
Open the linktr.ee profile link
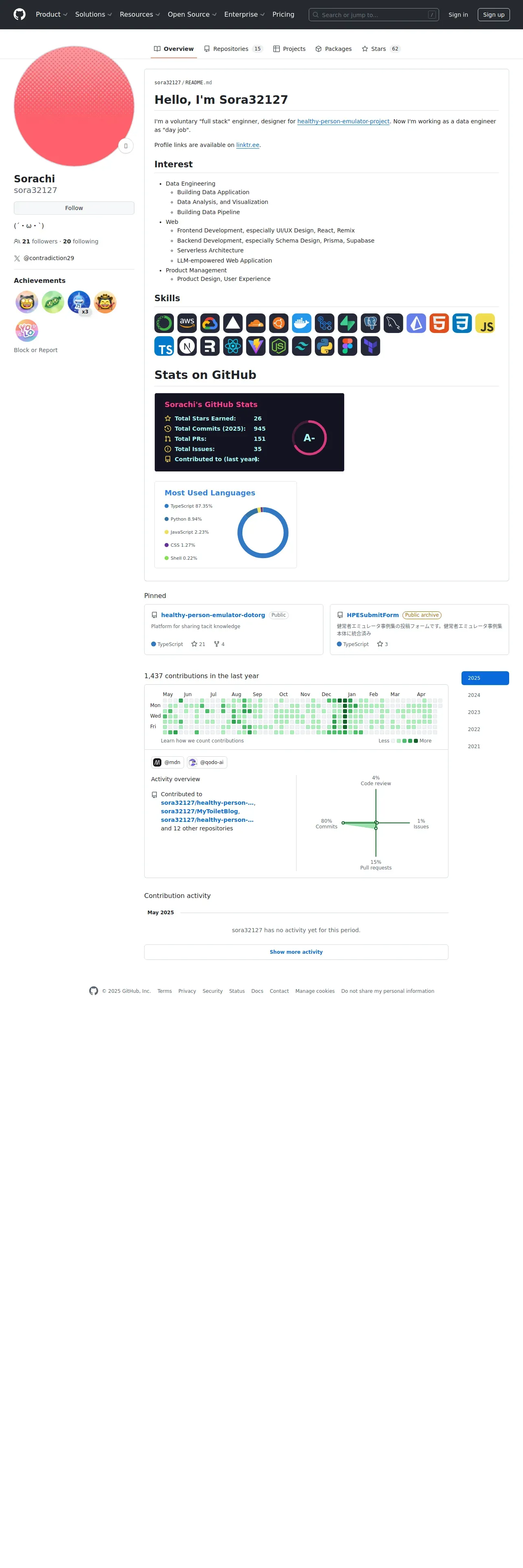(248, 145)
